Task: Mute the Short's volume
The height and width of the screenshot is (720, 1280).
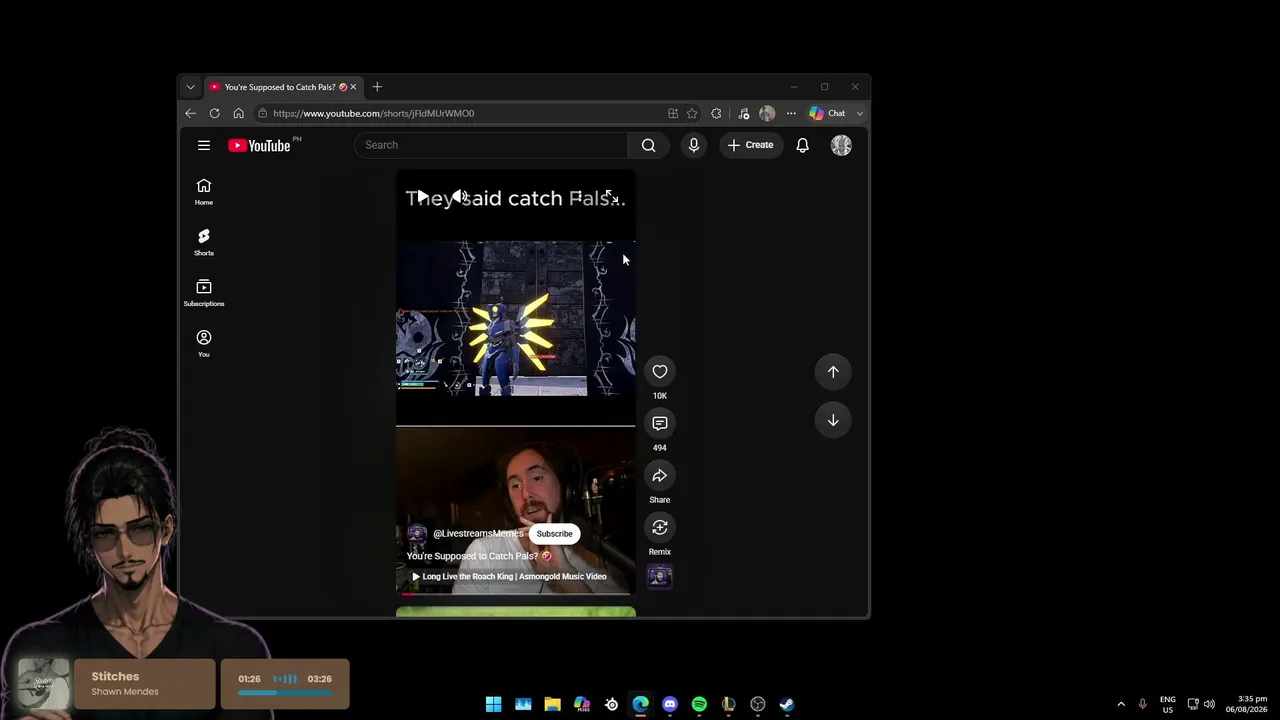Action: (459, 196)
